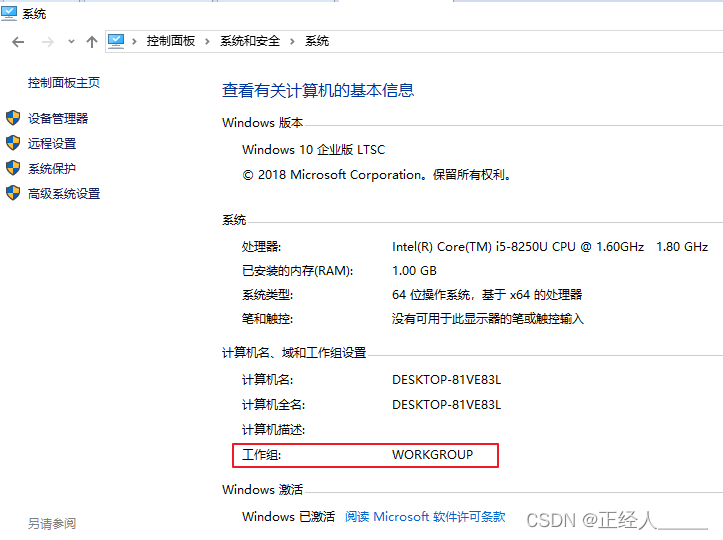723x540 pixels.
Task: Open 系统和安全 breadcrumb item
Action: (250, 41)
